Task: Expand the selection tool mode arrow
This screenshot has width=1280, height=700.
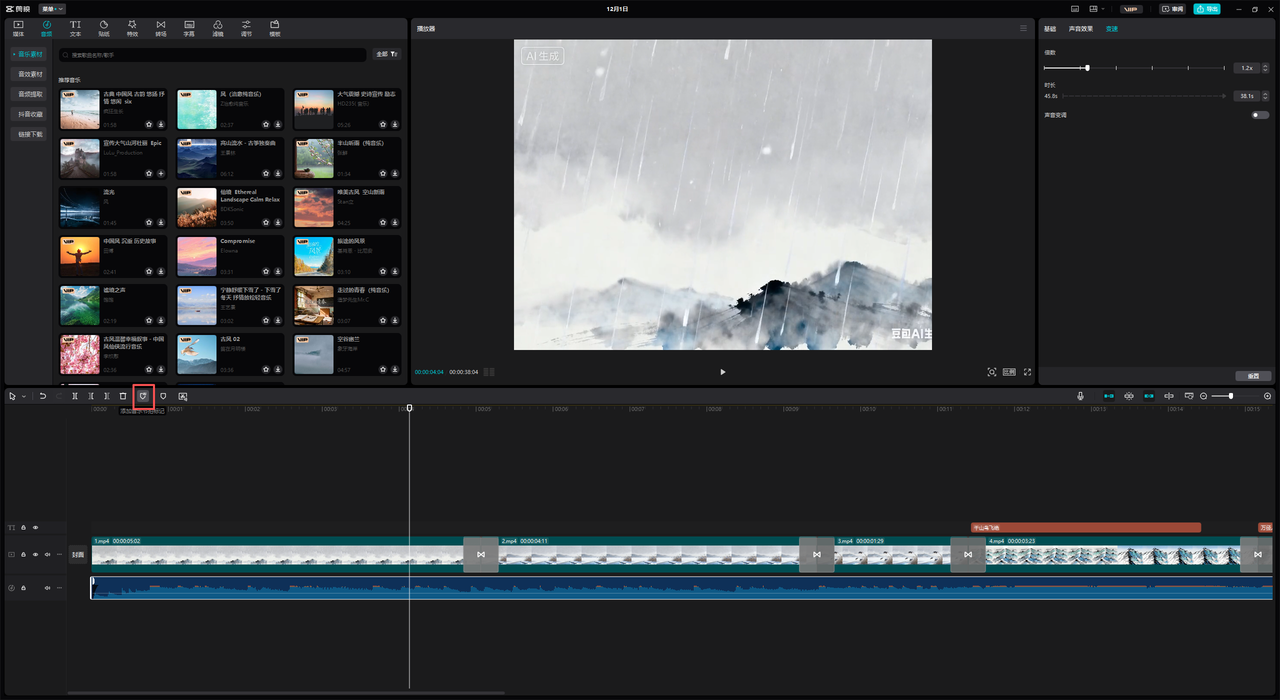Action: pos(24,397)
